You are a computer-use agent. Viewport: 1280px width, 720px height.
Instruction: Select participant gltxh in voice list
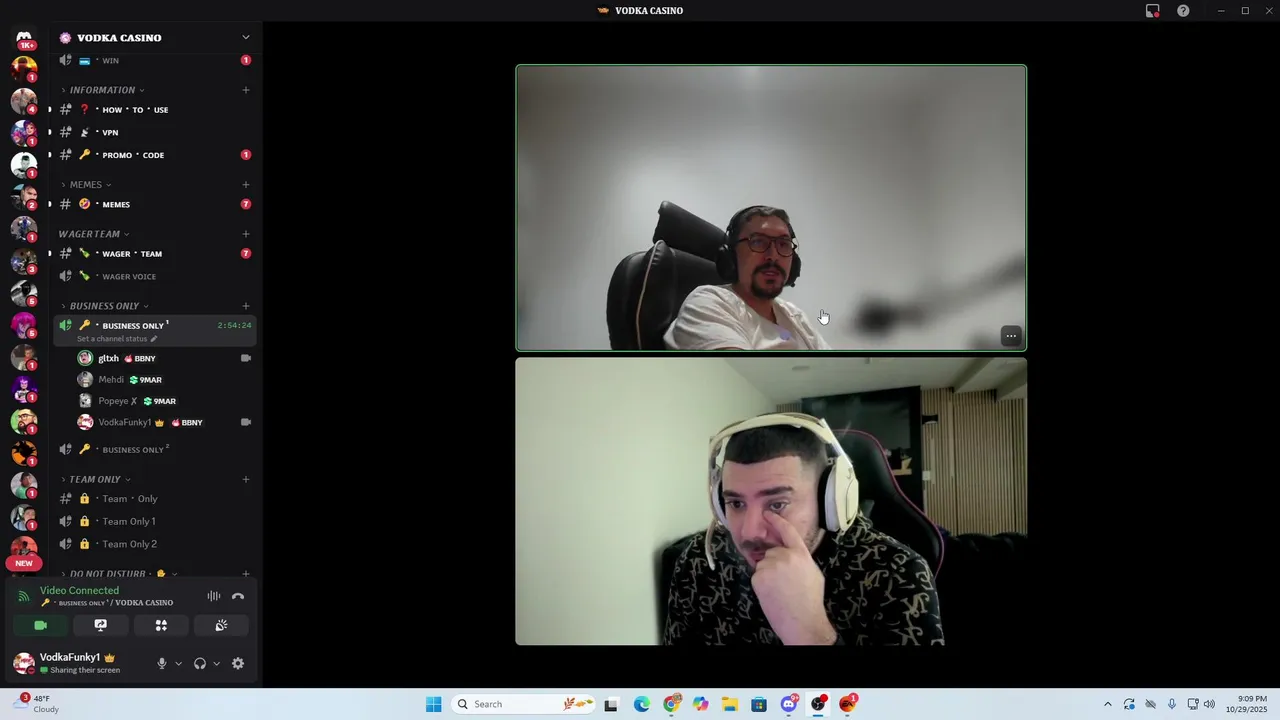point(164,358)
